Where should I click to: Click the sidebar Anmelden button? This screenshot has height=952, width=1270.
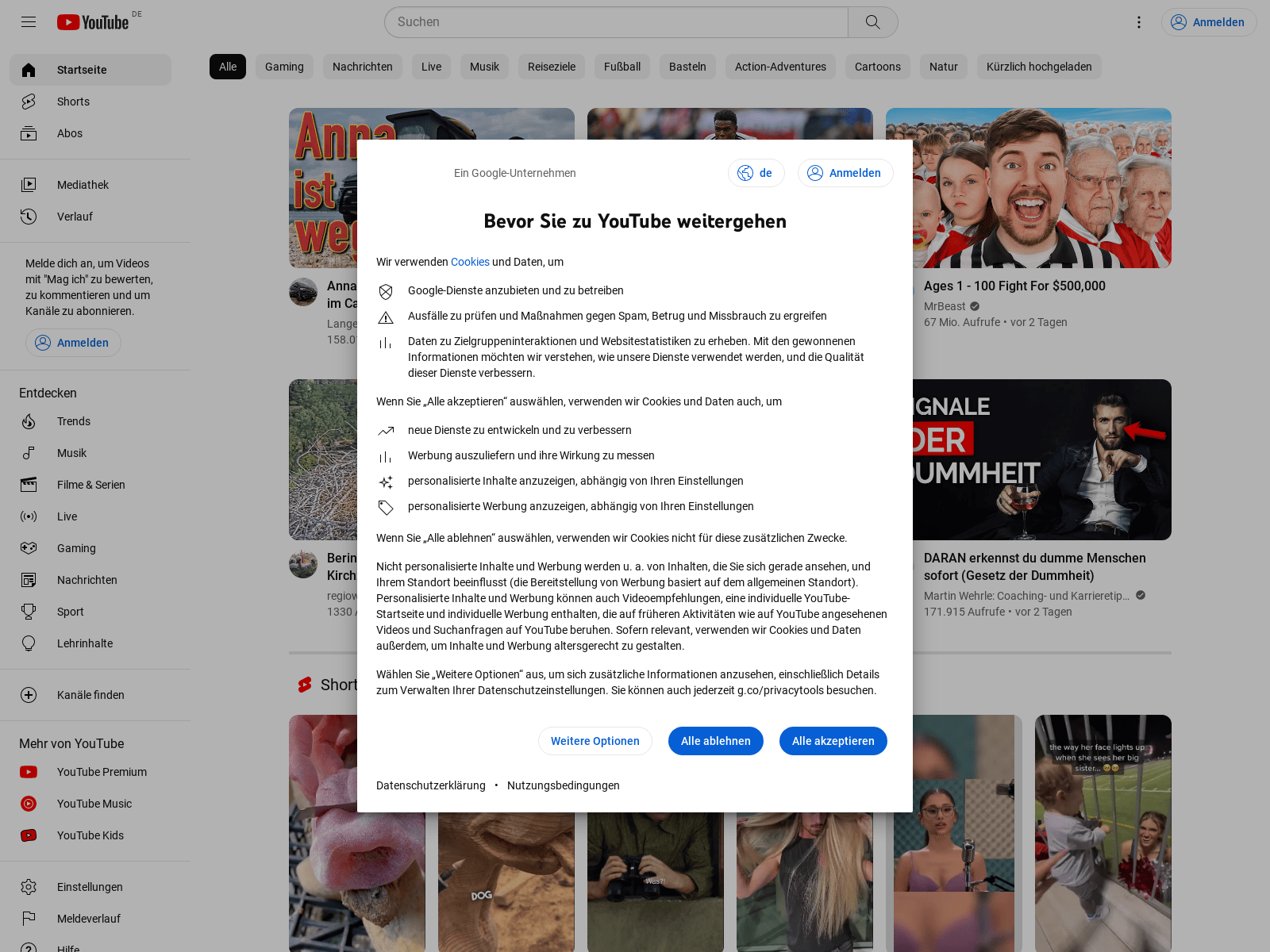73,343
